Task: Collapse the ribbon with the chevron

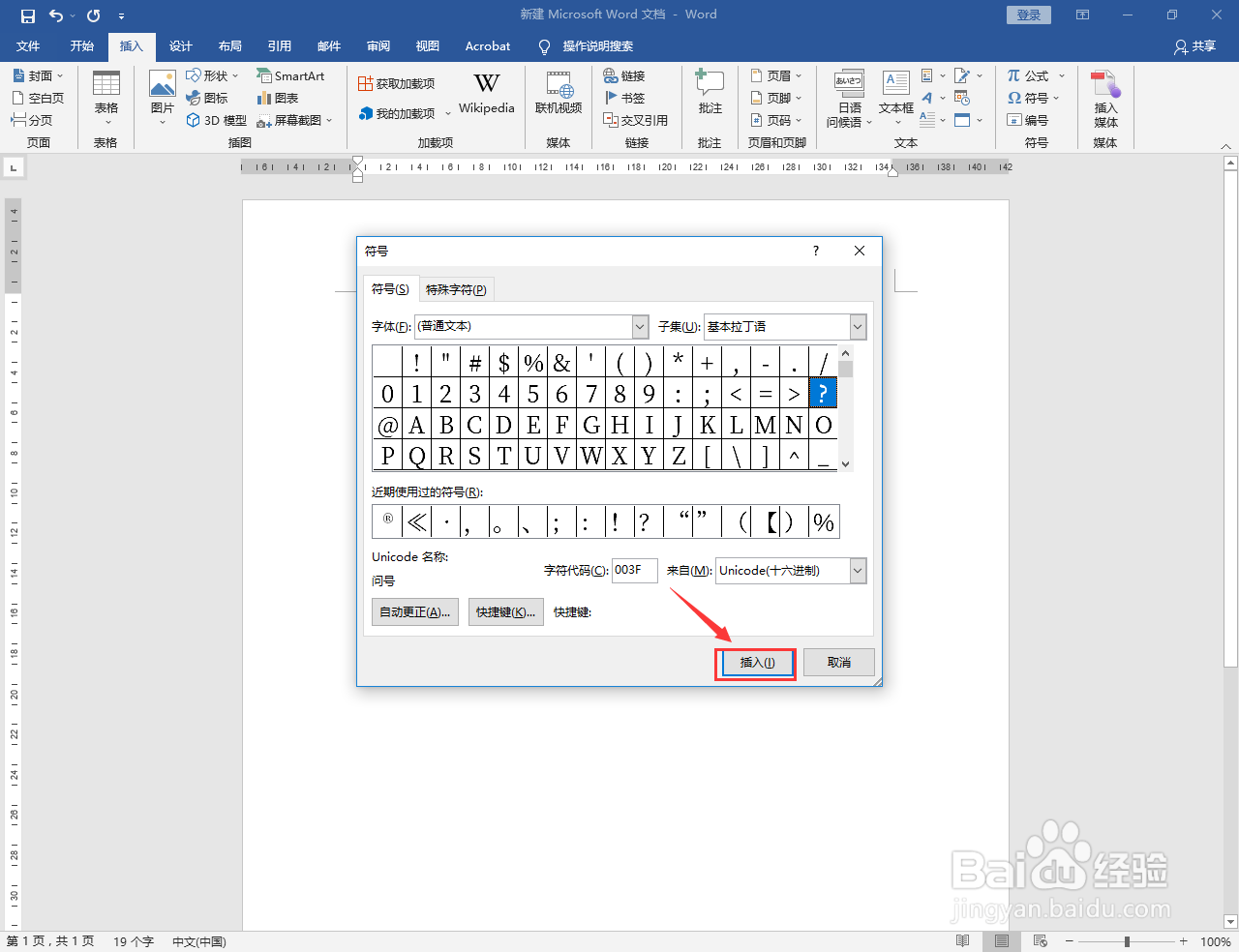Action: click(1226, 147)
